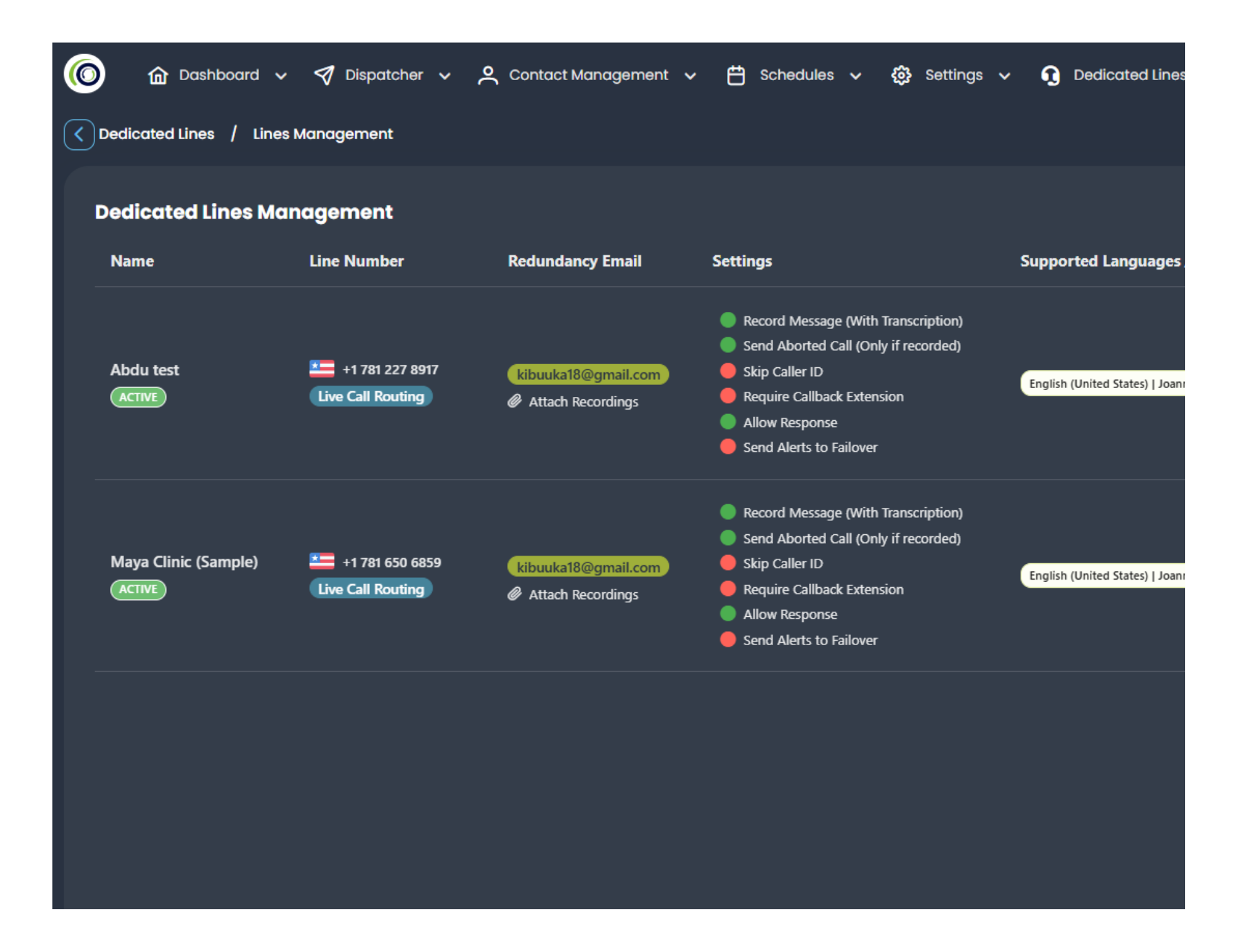Click the Lines Management breadcrumb item

pyautogui.click(x=322, y=134)
